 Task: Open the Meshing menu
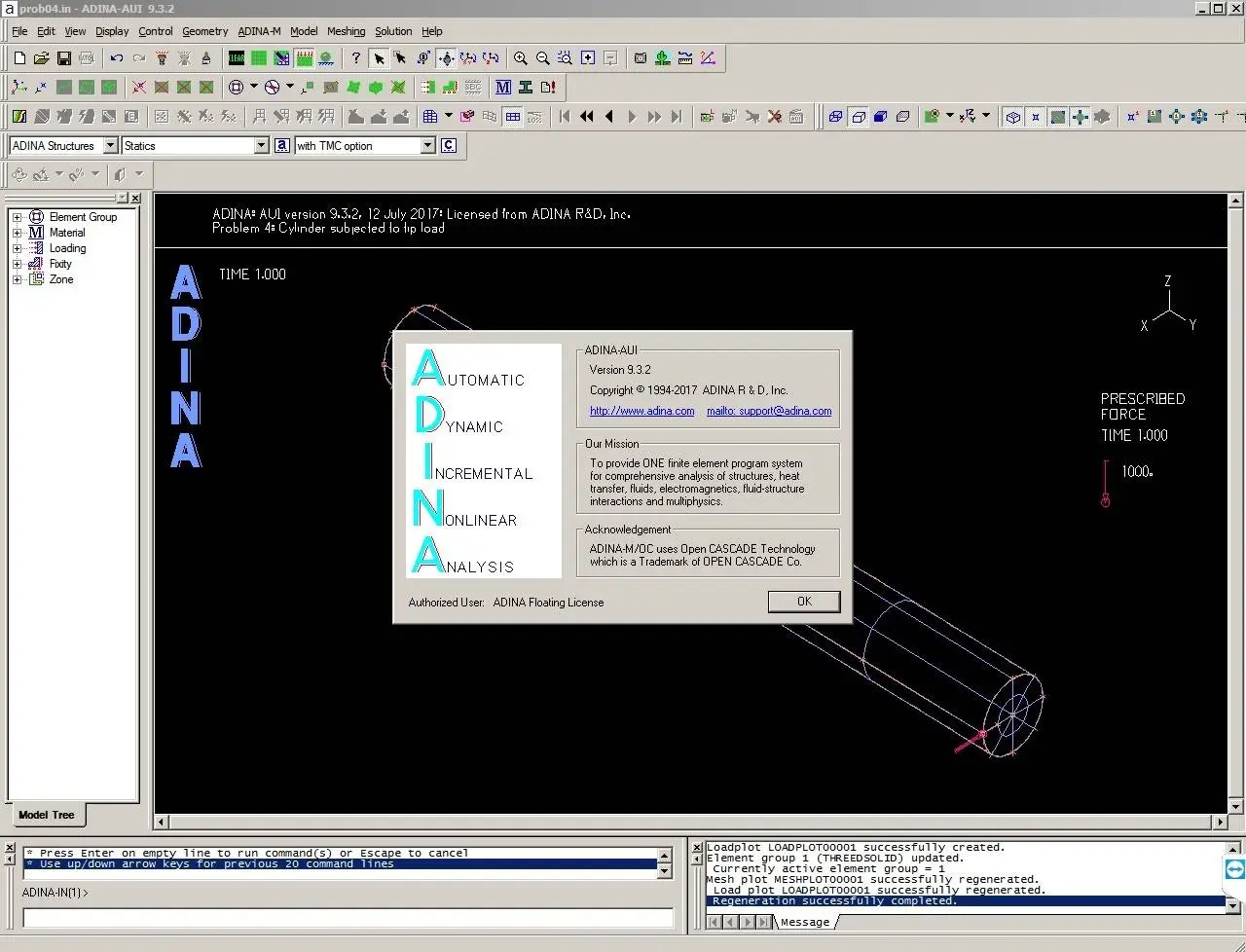(346, 31)
